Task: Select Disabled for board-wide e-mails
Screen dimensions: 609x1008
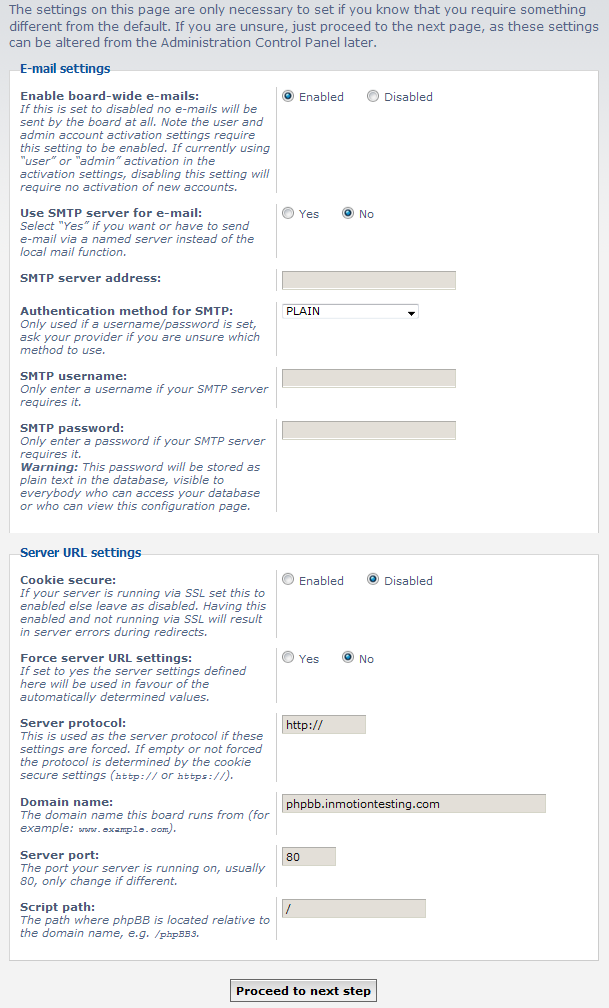Action: tap(373, 97)
